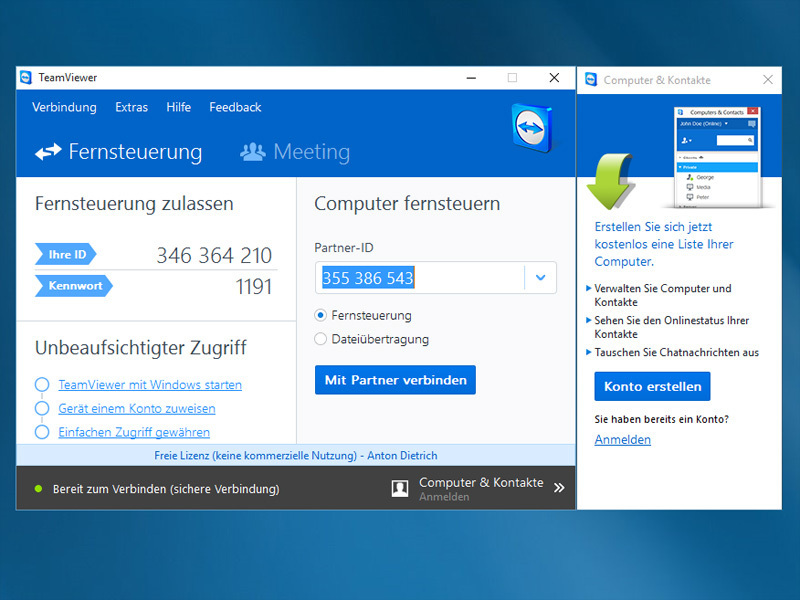Click the Meeting people icon
This screenshot has width=800, height=600.
[x=253, y=152]
